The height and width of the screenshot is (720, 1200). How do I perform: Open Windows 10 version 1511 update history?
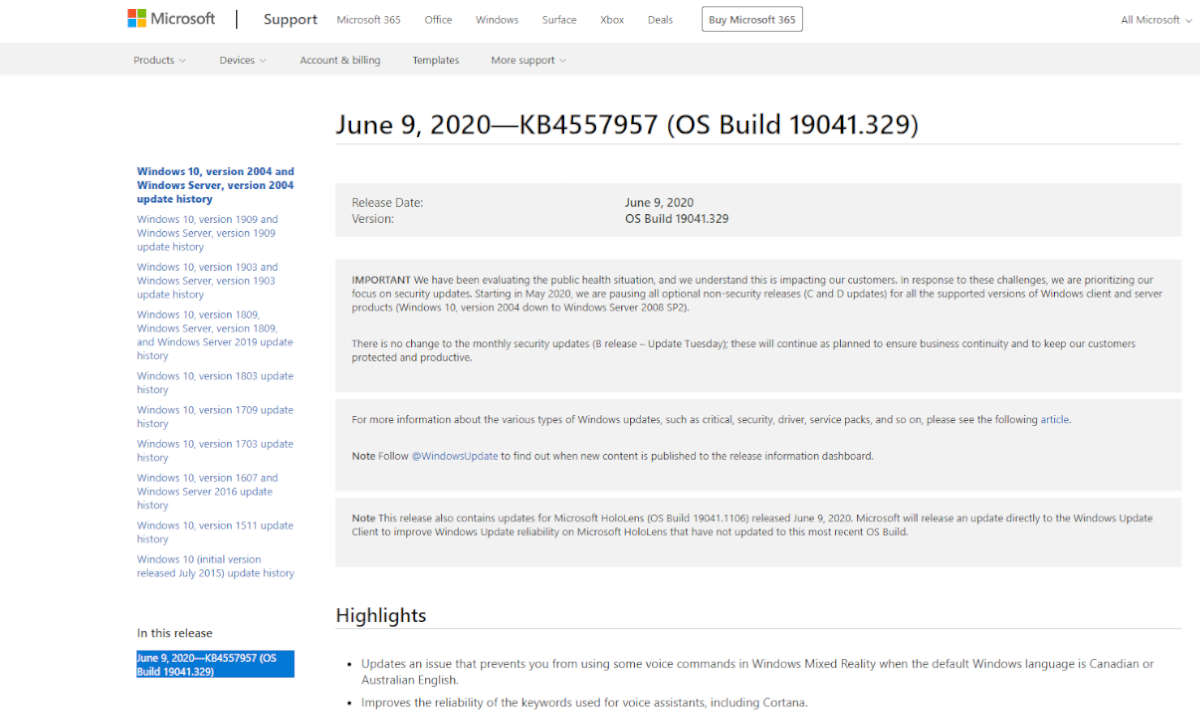215,532
